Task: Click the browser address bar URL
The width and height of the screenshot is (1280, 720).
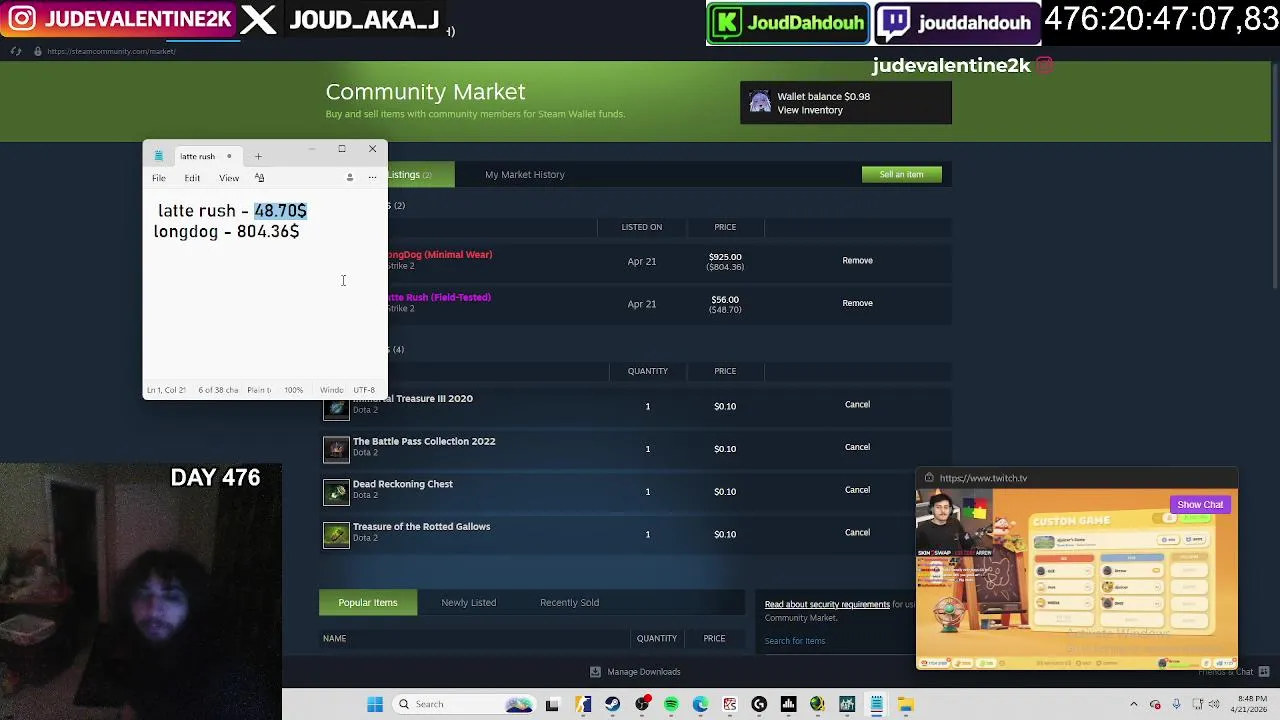Action: click(111, 51)
